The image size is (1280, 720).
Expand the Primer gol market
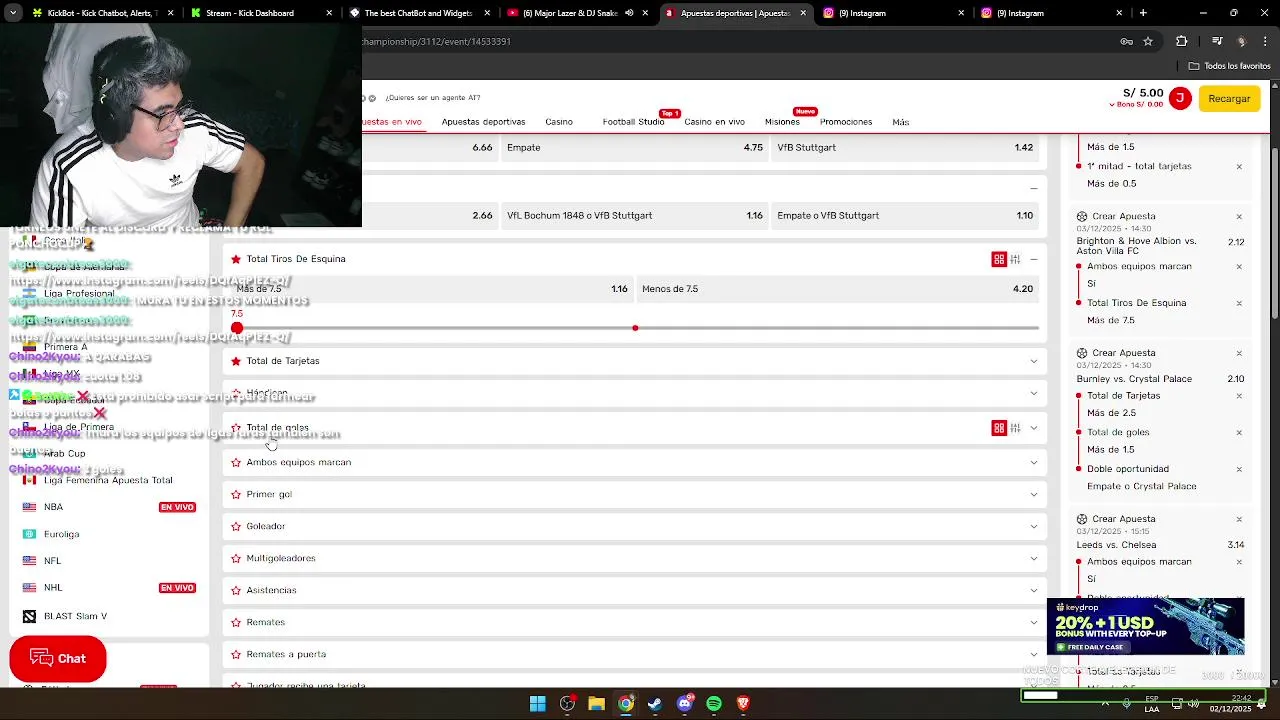1033,494
